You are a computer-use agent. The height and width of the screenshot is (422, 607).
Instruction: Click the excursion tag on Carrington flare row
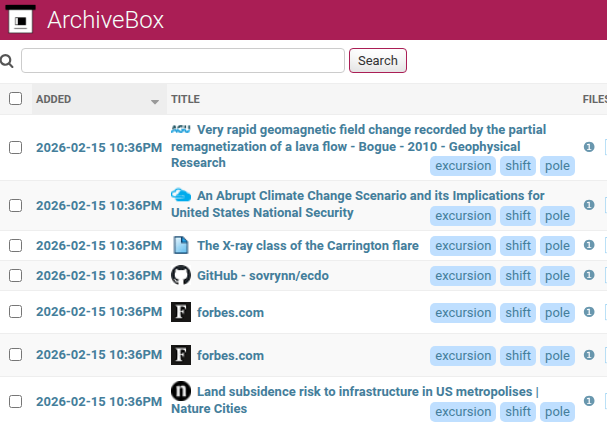463,246
